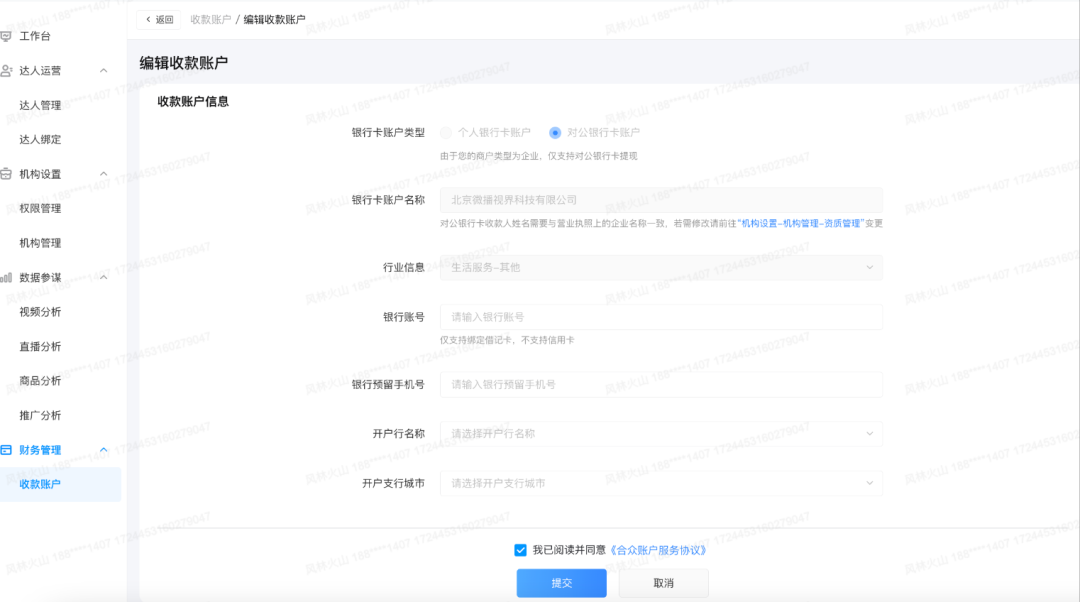Click the 工作台 workbench icon in sidebar
The height and width of the screenshot is (602, 1080).
[7, 36]
